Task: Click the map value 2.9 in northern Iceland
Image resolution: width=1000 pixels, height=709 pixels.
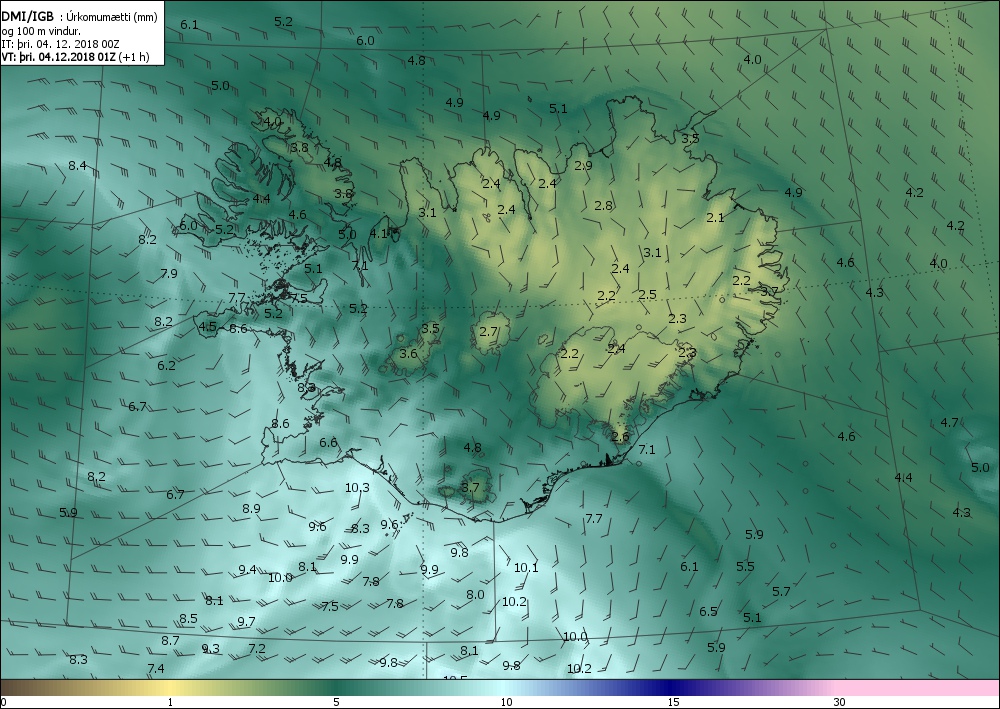Action: click(584, 166)
